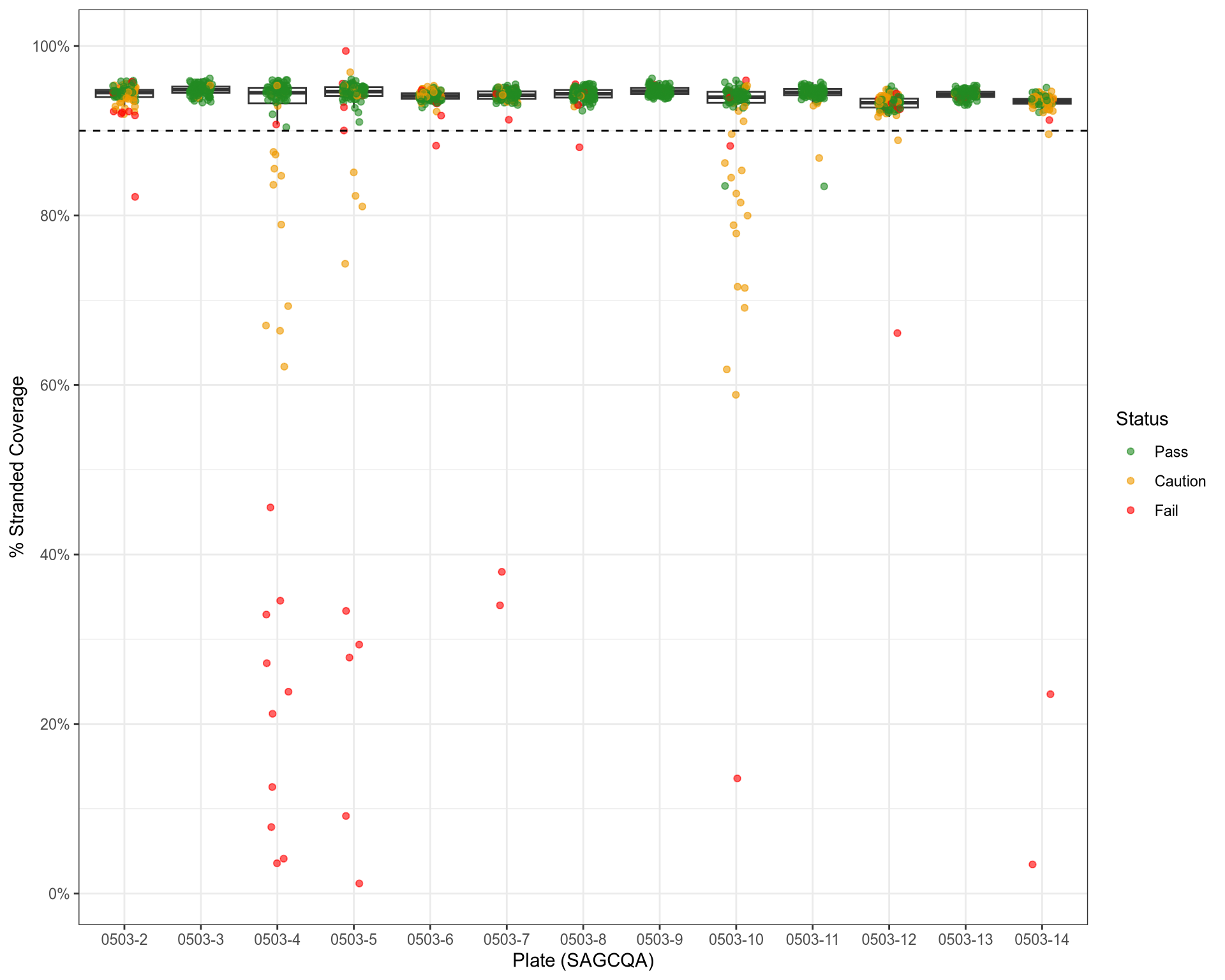
Task: Click the % Stranded Coverage axis title
Action: point(17,466)
